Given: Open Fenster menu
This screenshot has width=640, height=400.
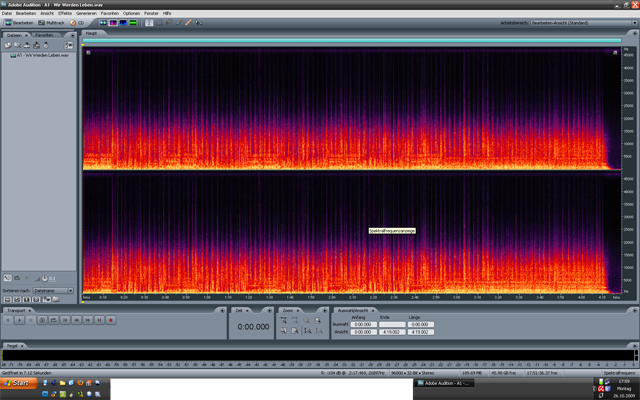Looking at the screenshot, I should coord(151,13).
